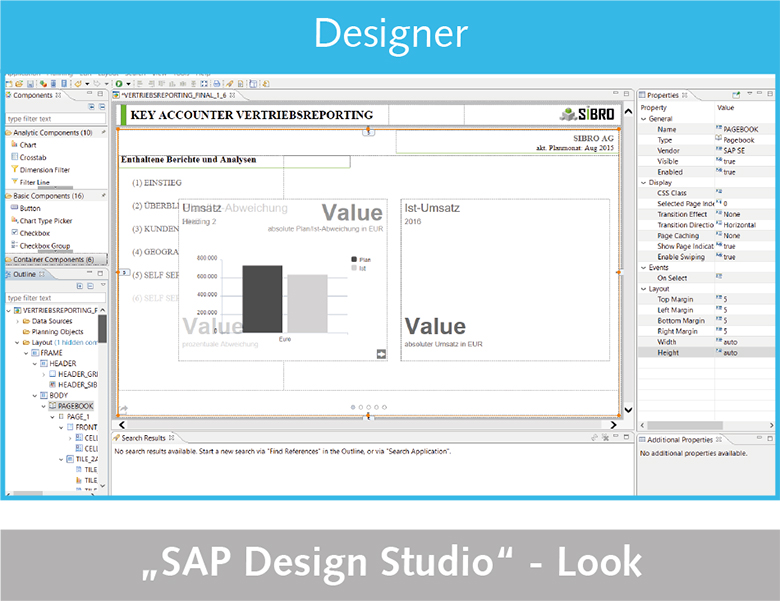Screen dimensions: 780x601
Task: Click the arrow icon on Umsatz-Abweichung tile
Action: tap(382, 354)
